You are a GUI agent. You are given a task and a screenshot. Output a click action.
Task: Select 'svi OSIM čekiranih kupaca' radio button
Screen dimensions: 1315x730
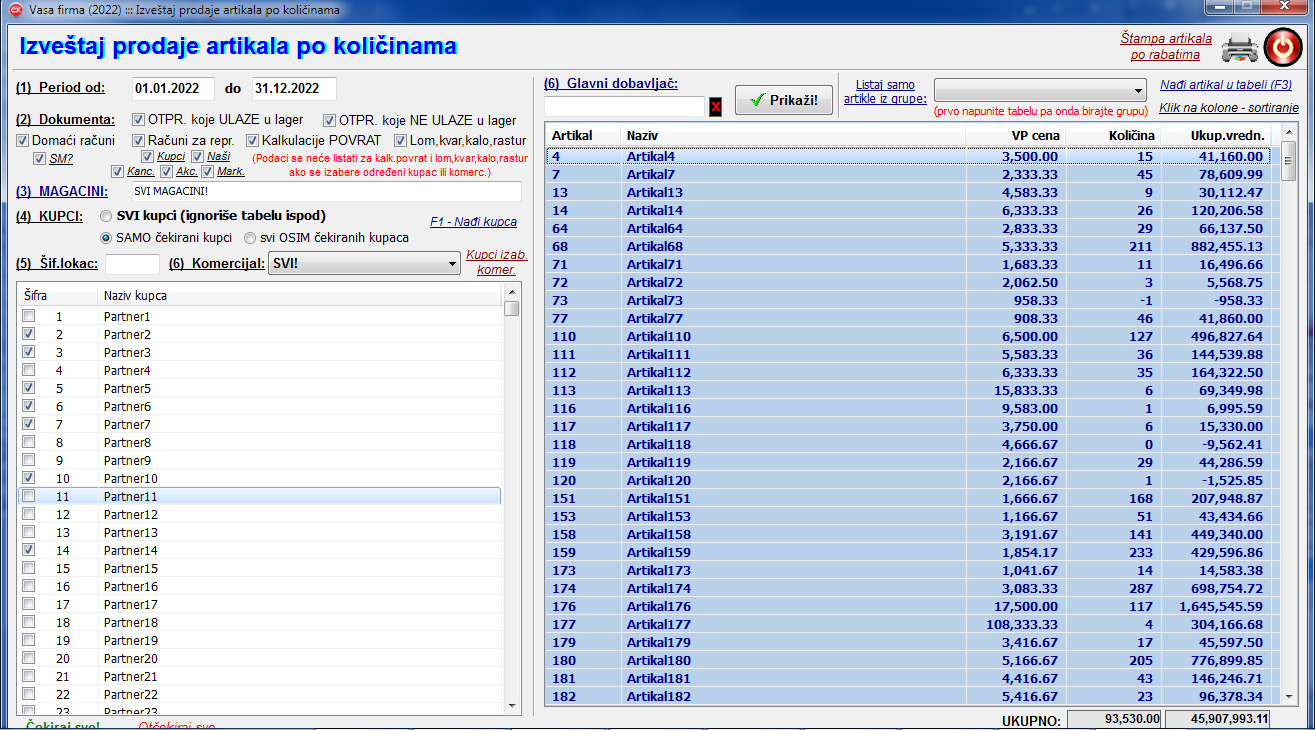pyautogui.click(x=251, y=238)
